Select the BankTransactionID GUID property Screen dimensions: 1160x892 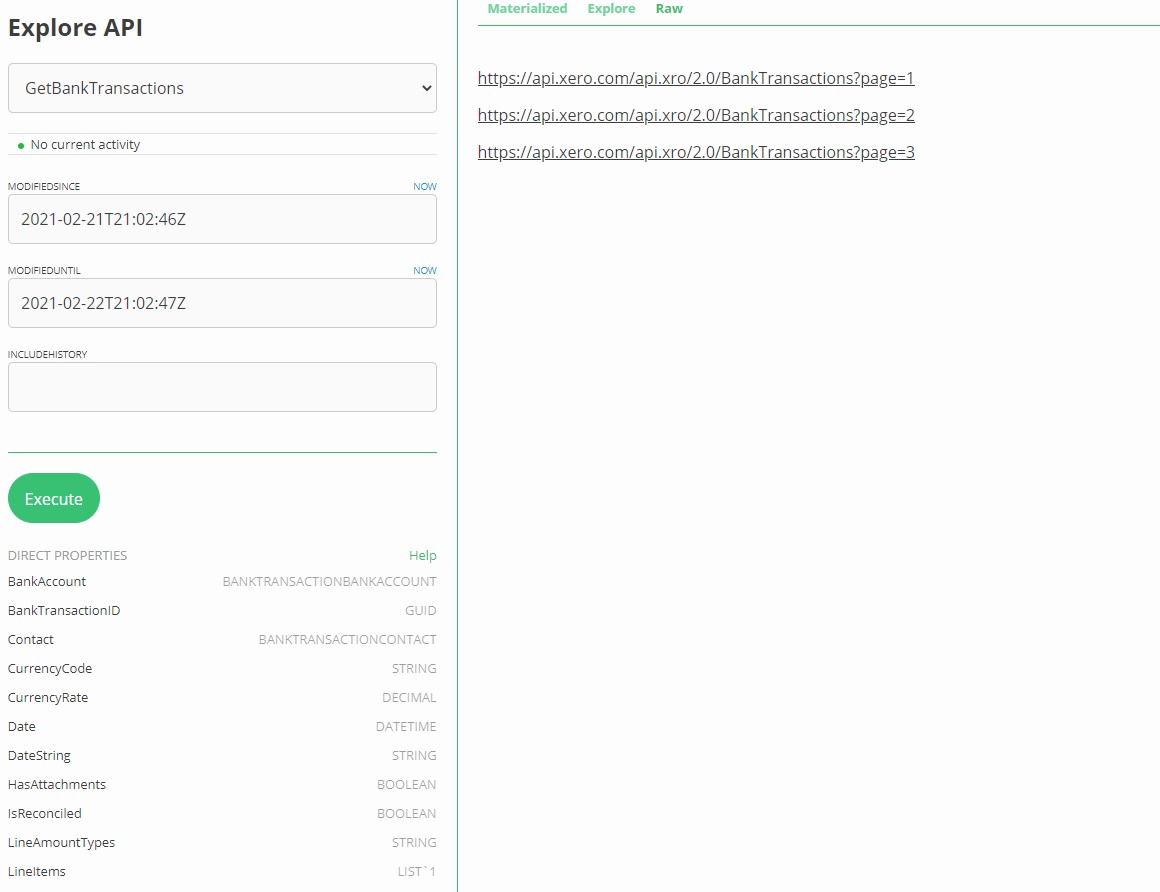(x=63, y=610)
